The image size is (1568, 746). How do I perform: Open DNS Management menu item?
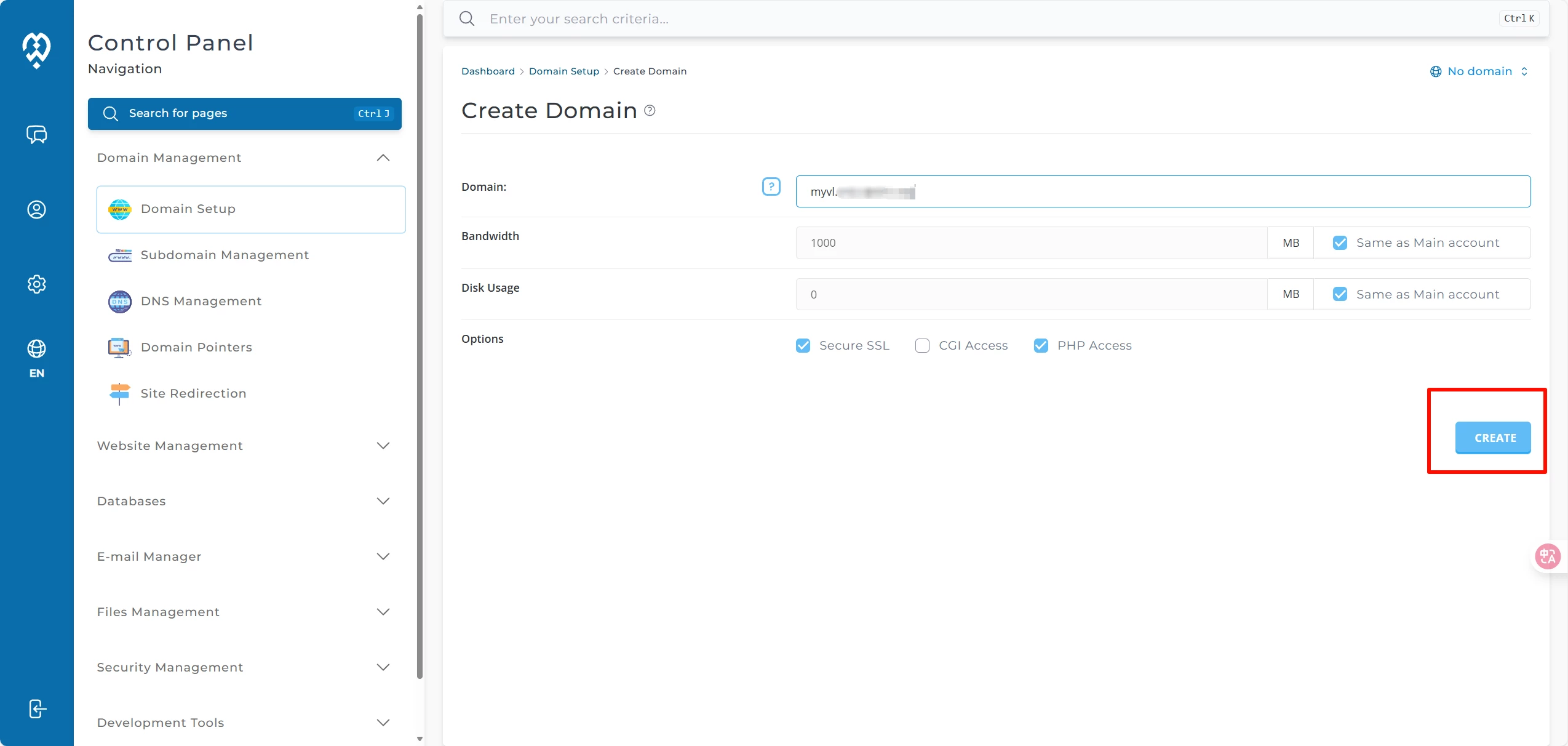pyautogui.click(x=201, y=301)
